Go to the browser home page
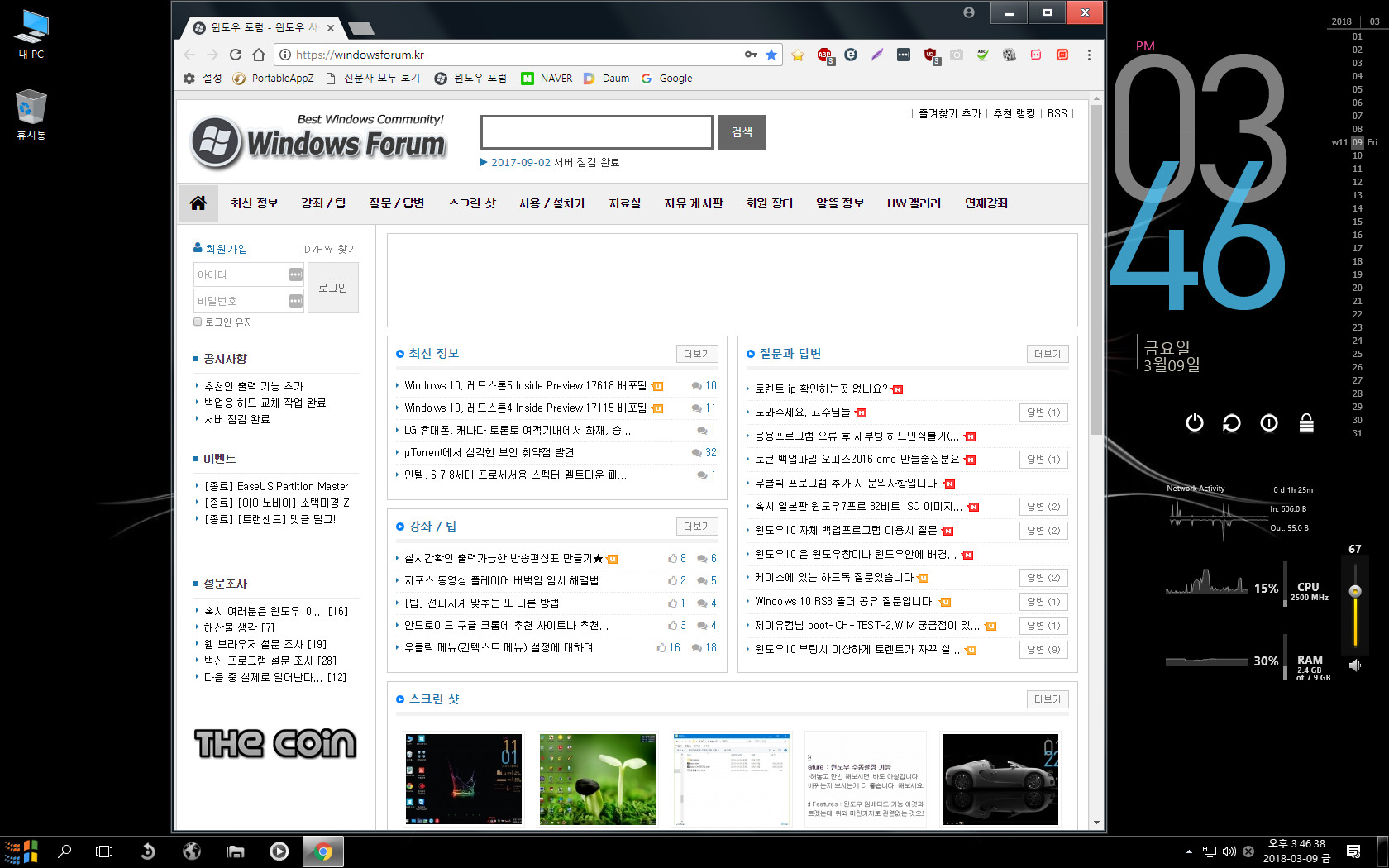The width and height of the screenshot is (1389, 868). tap(259, 55)
